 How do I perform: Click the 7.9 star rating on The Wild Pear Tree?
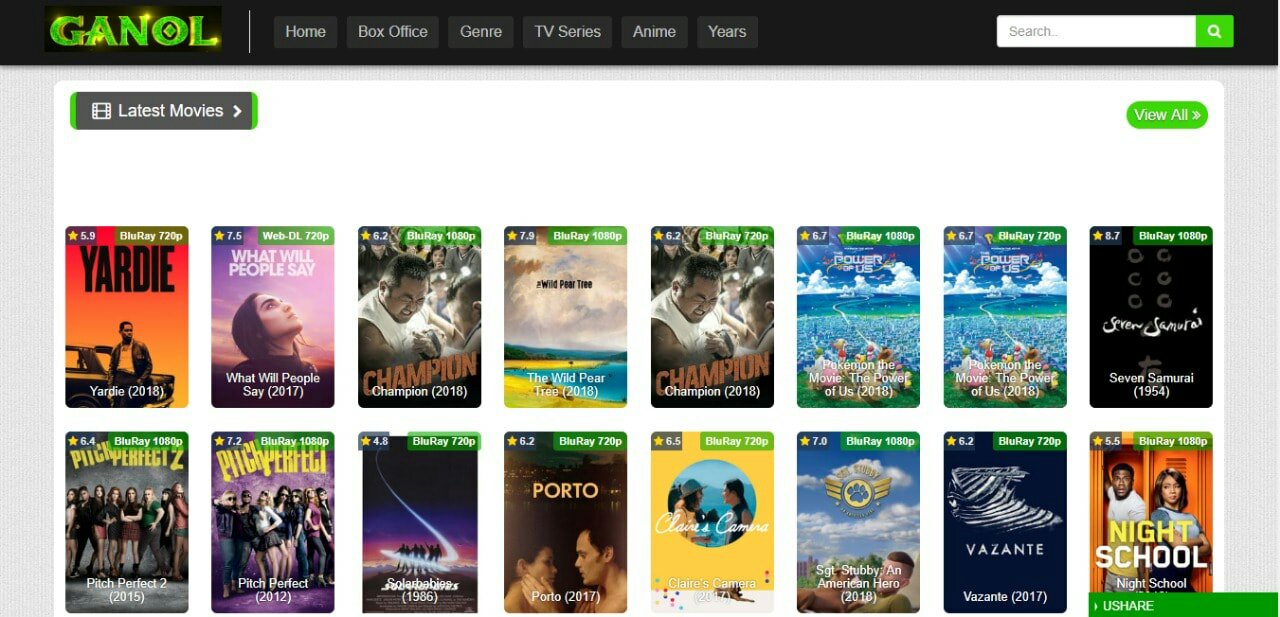(521, 236)
